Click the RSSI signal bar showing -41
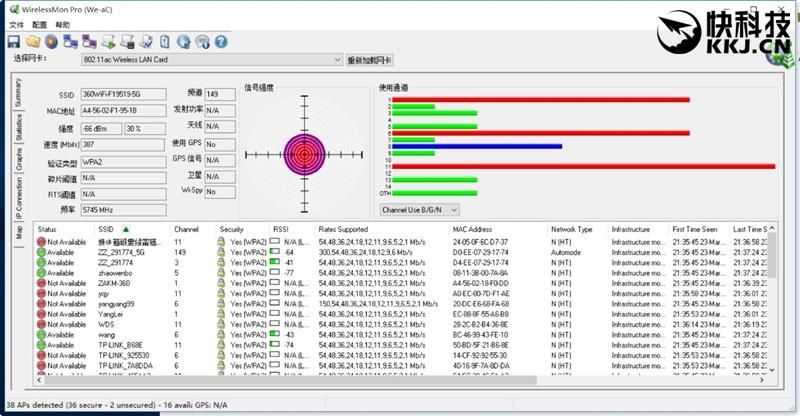This screenshot has height=416, width=800. tap(274, 262)
